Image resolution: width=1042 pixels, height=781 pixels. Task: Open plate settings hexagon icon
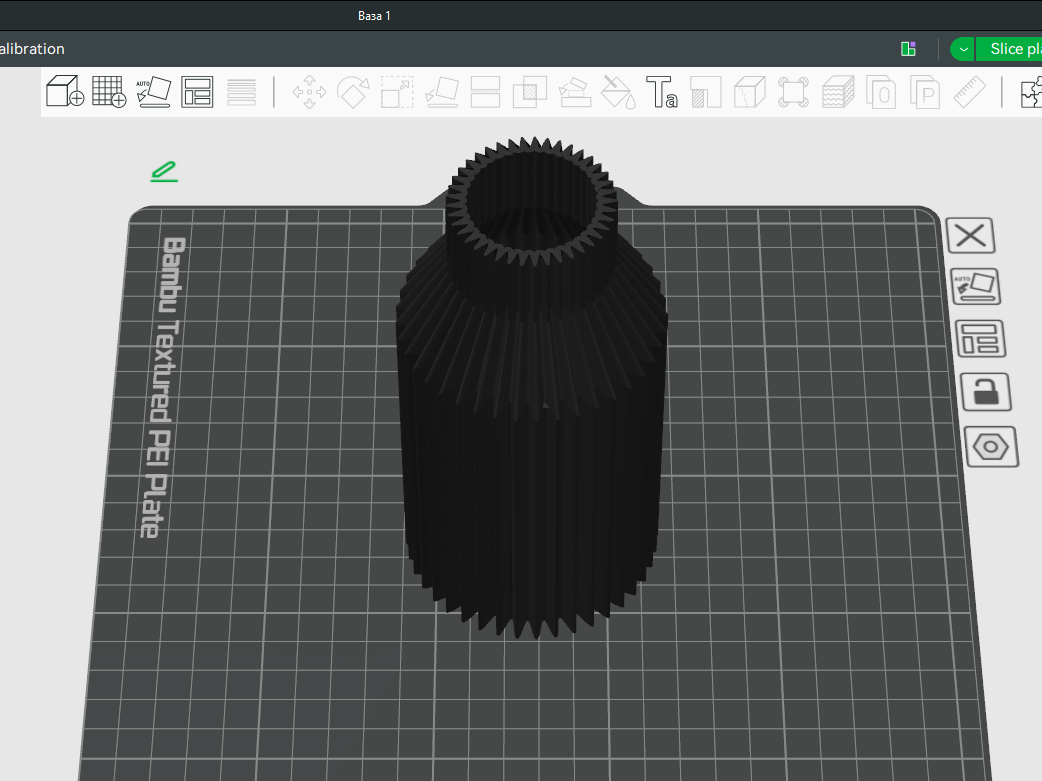991,446
